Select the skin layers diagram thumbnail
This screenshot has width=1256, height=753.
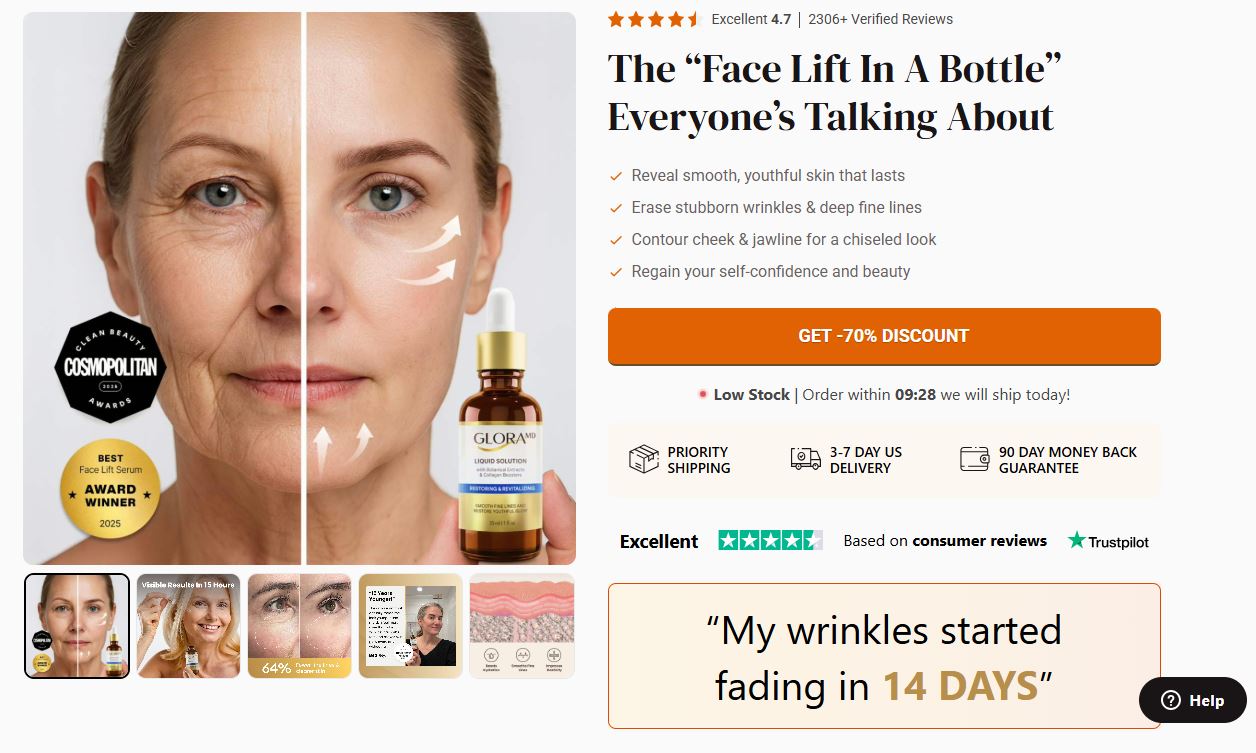(521, 626)
